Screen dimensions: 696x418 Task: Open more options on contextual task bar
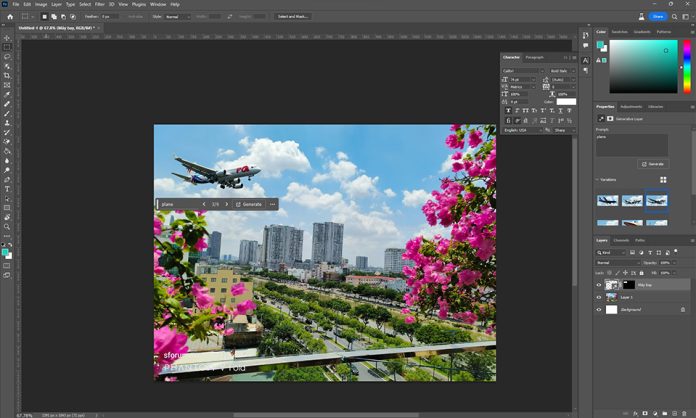point(272,204)
